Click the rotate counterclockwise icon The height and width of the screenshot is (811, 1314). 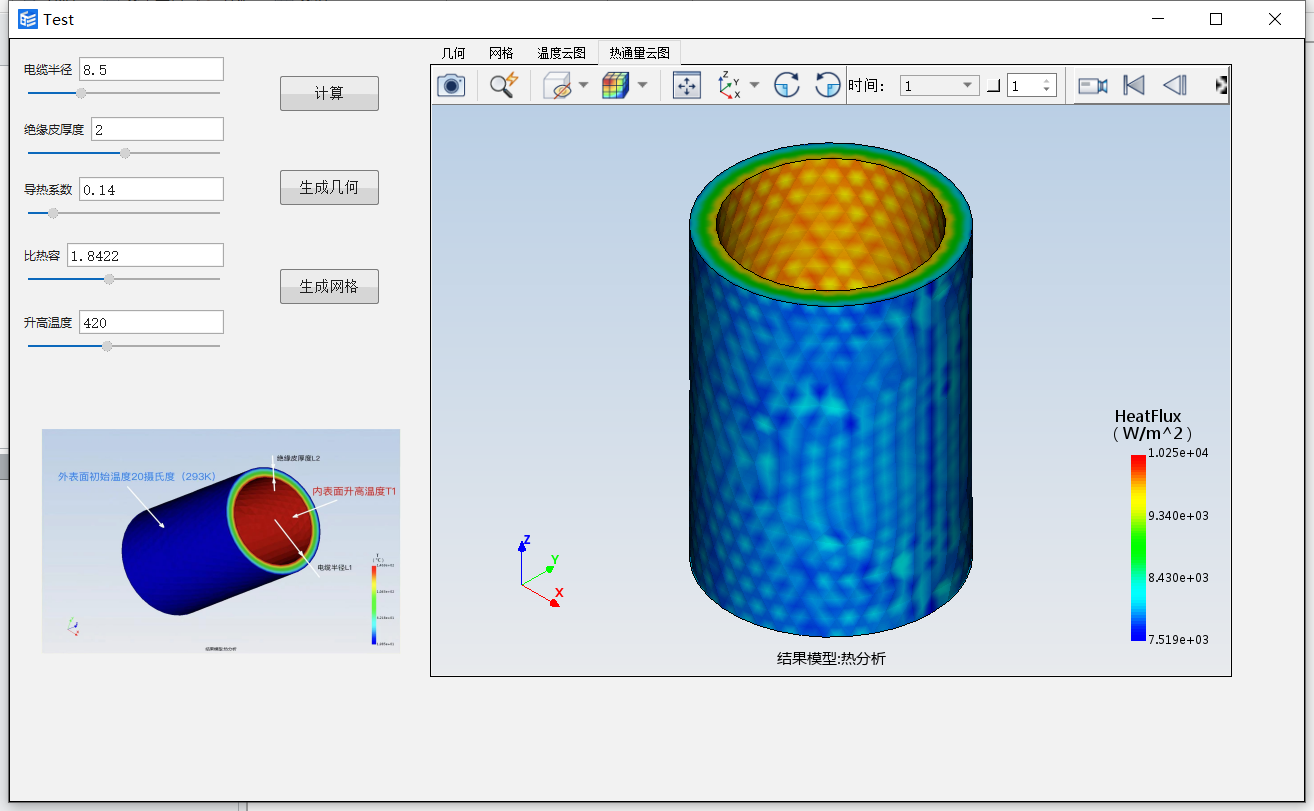click(827, 86)
